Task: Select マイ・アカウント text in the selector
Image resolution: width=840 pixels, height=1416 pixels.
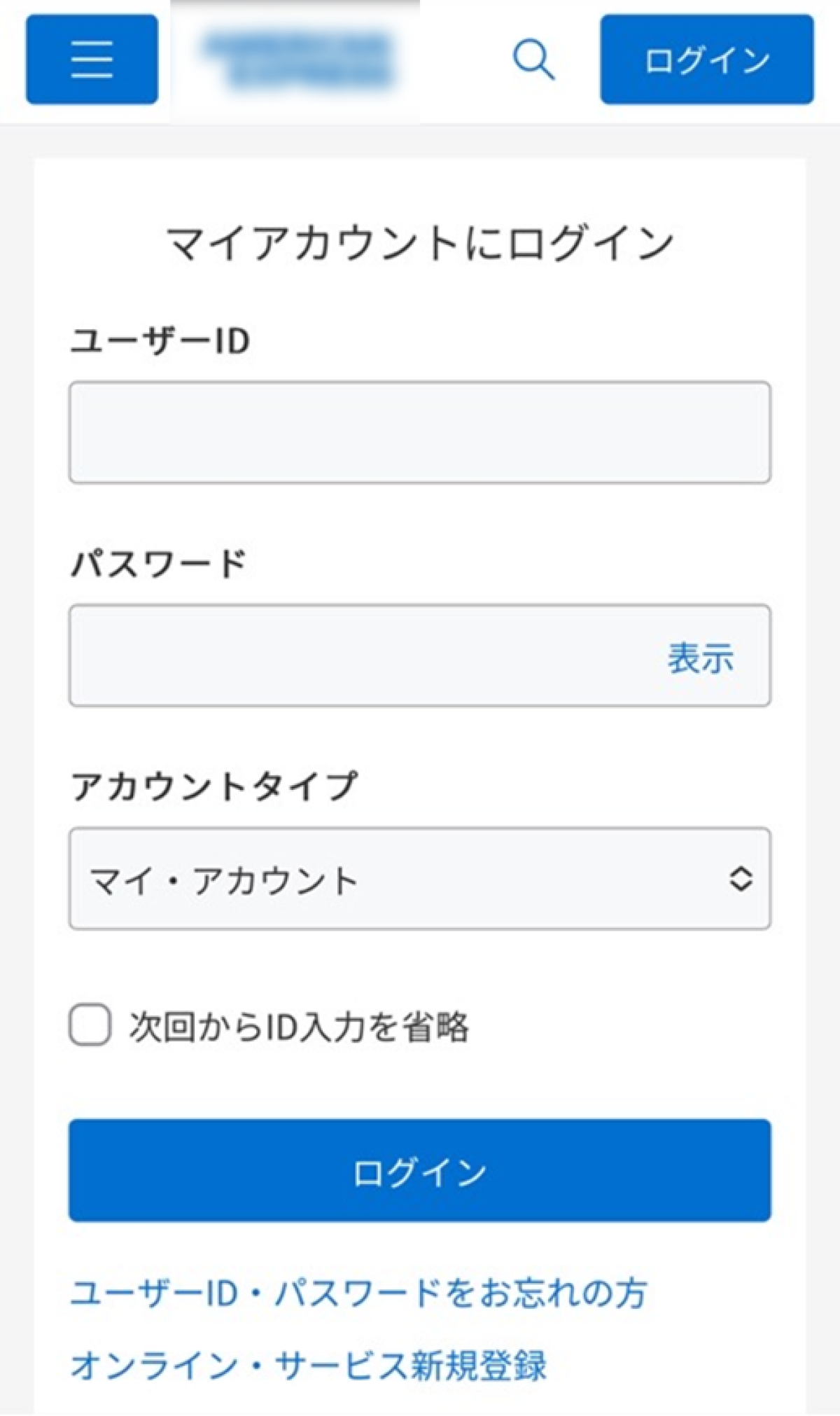Action: [224, 880]
